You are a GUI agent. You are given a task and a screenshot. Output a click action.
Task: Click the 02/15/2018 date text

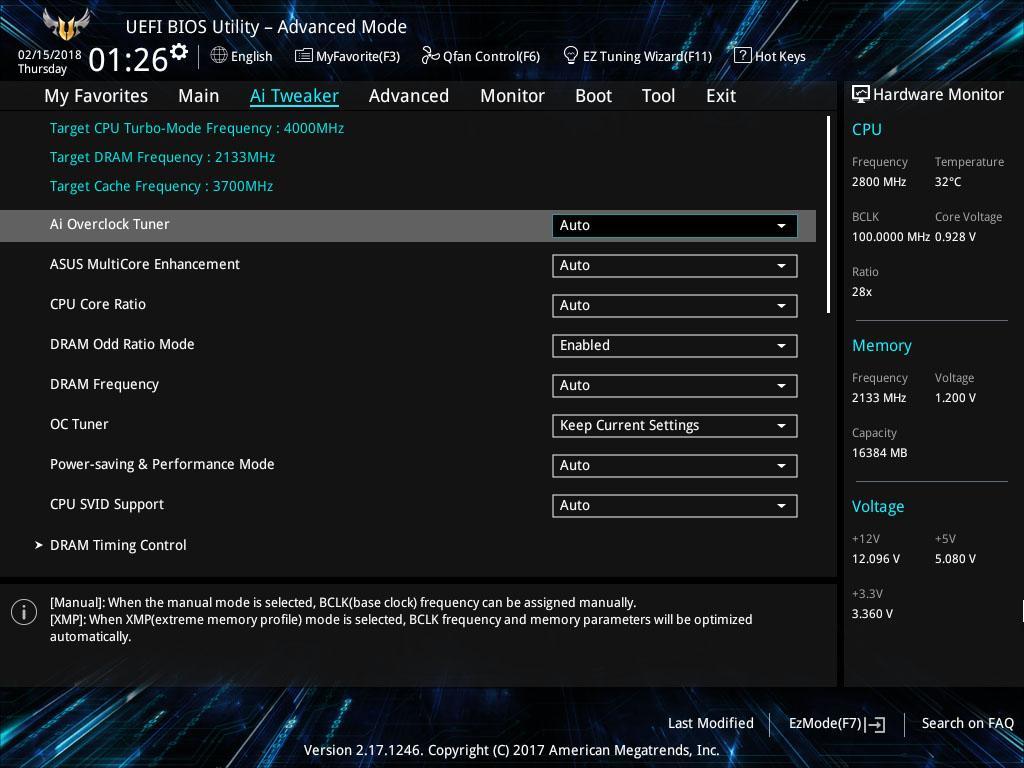(x=50, y=55)
